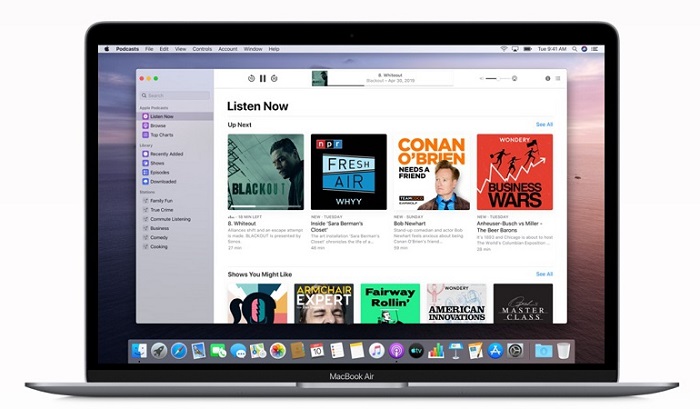Activate Siri from the menu bar
Viewport: 700px width, 409px height.
point(584,49)
